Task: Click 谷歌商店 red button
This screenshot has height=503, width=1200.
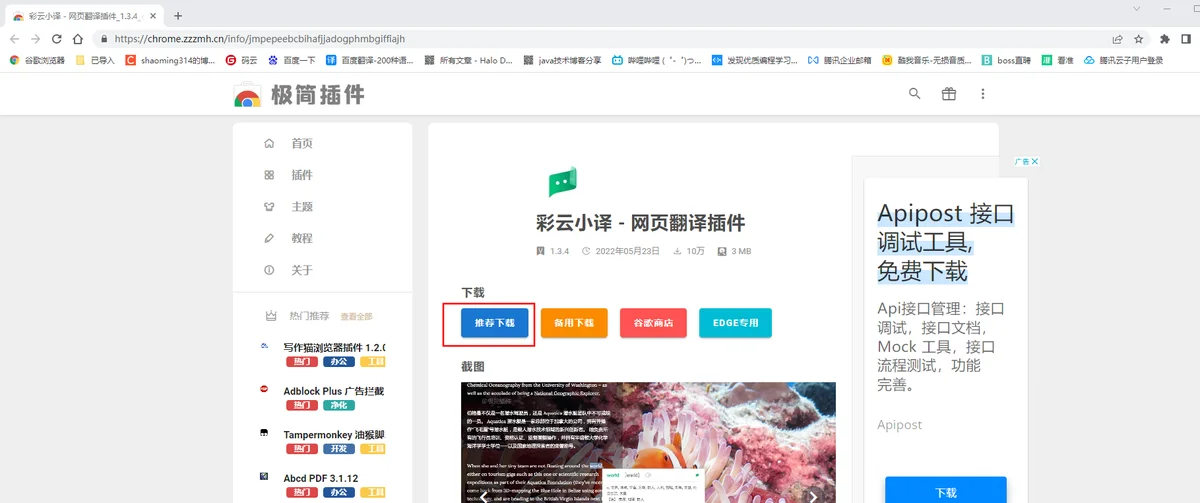Action: click(x=653, y=323)
